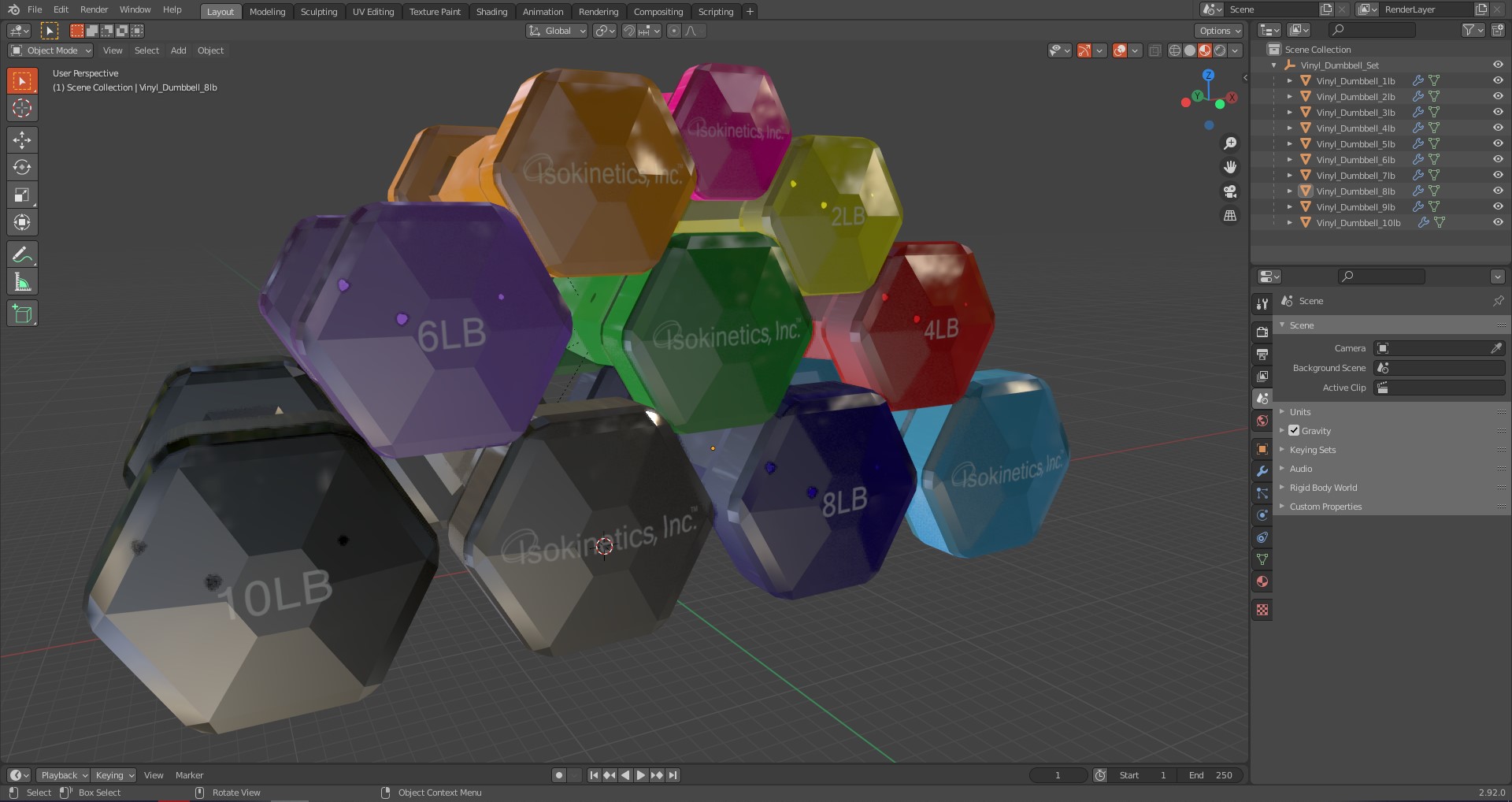The image size is (1512, 802).
Task: Open the Render menu
Action: (x=94, y=9)
